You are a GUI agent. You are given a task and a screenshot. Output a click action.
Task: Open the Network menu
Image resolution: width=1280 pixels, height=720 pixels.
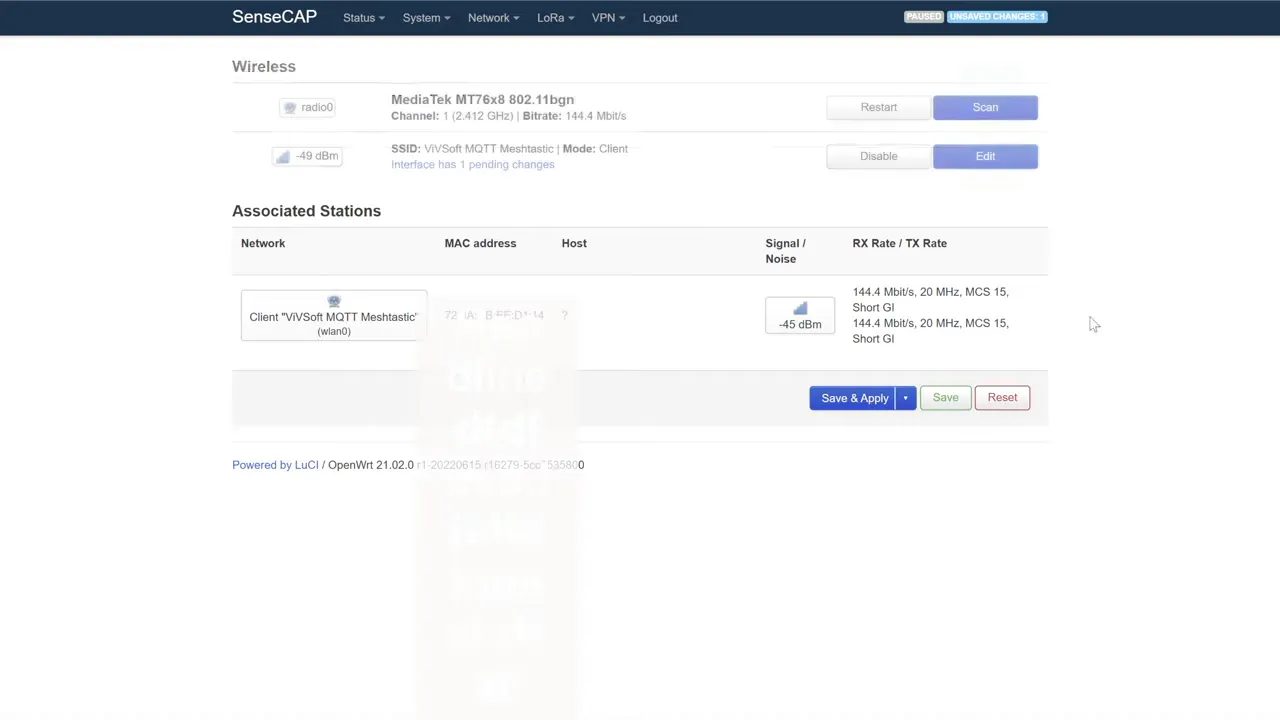493,18
